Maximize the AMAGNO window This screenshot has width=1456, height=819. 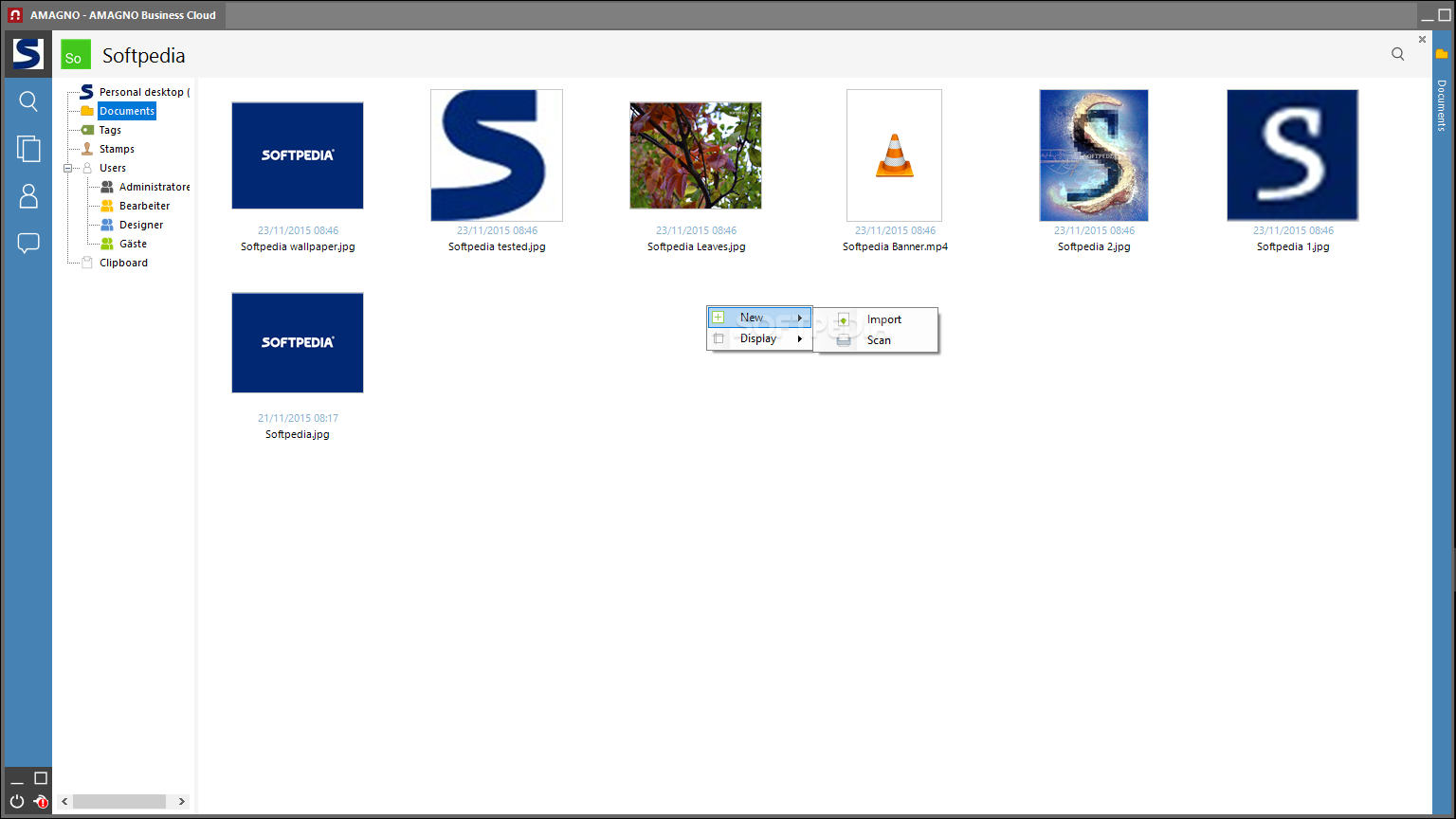click(1445, 15)
